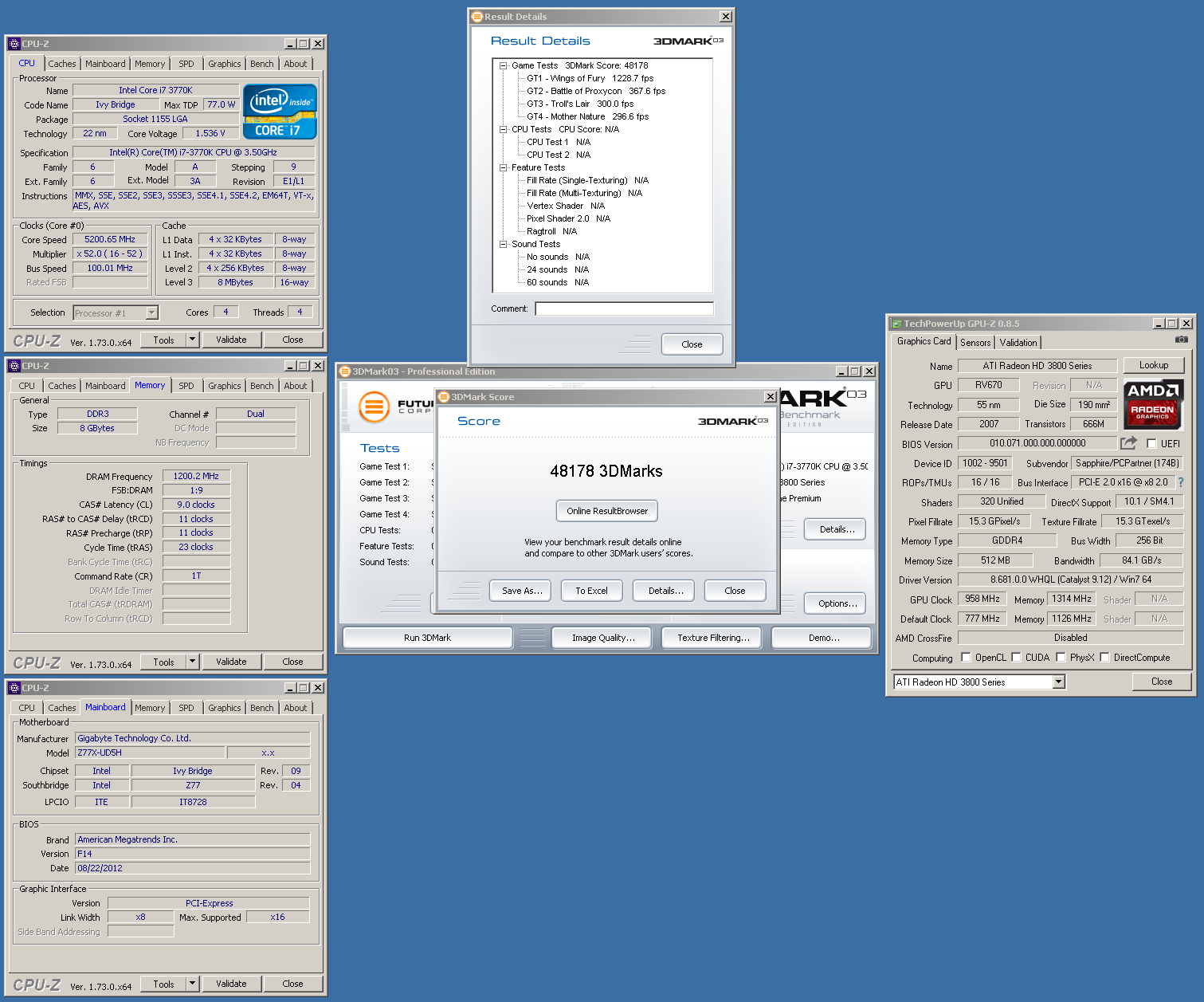Enable the CUDA computing checkbox
Image resolution: width=1204 pixels, height=1002 pixels.
(1016, 658)
